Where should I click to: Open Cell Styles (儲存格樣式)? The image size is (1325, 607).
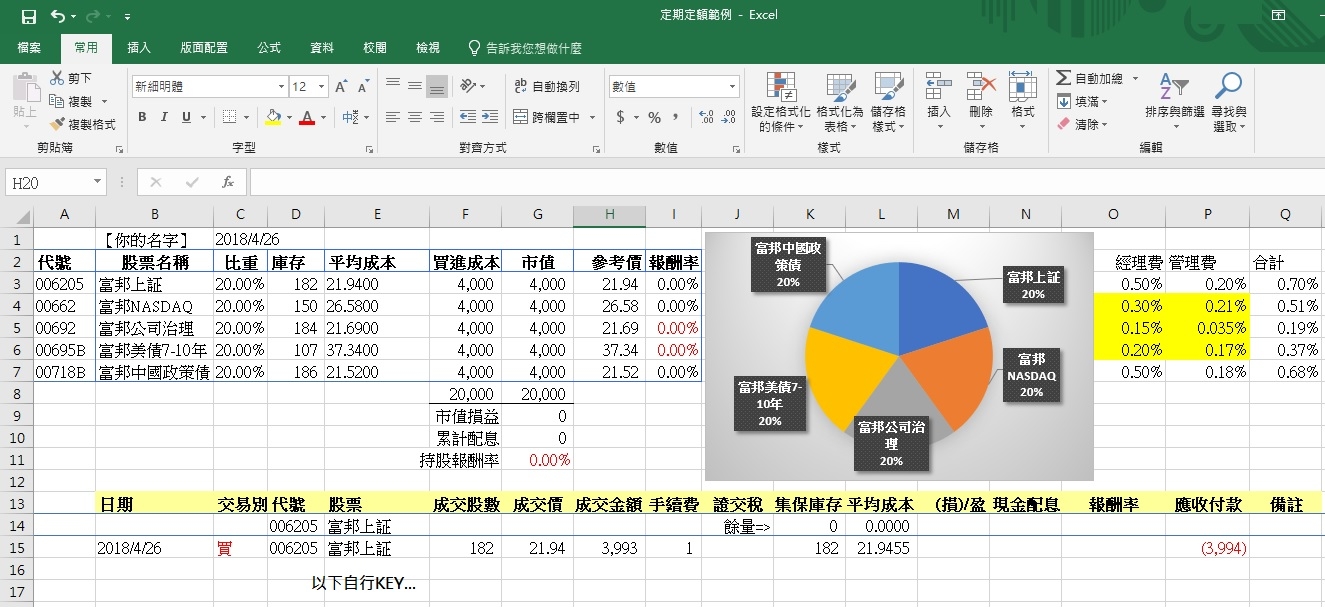(888, 102)
